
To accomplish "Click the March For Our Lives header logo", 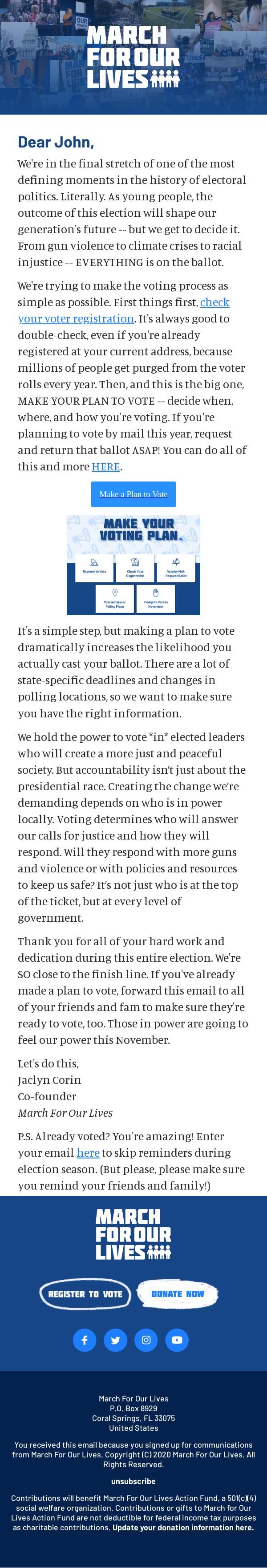I will pos(133,56).
